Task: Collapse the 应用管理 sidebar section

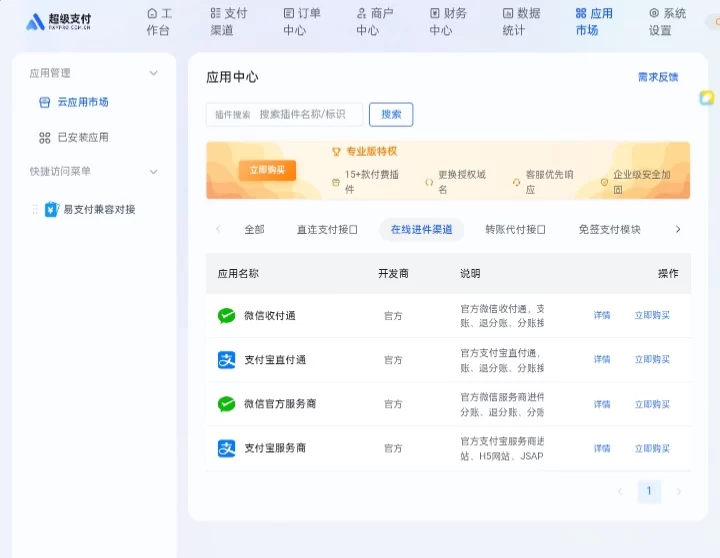Action: [x=153, y=73]
